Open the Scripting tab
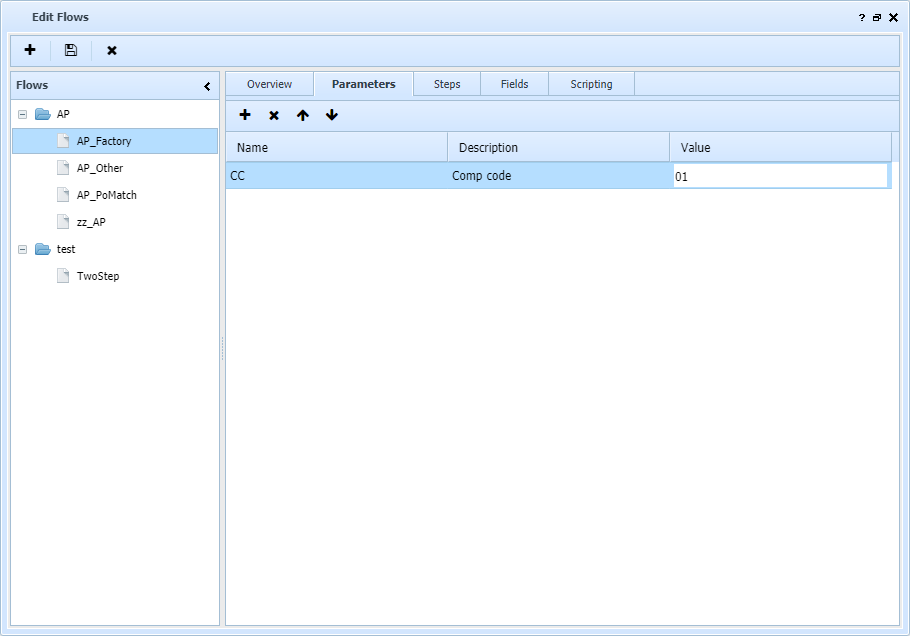This screenshot has height=636, width=910. 590,84
